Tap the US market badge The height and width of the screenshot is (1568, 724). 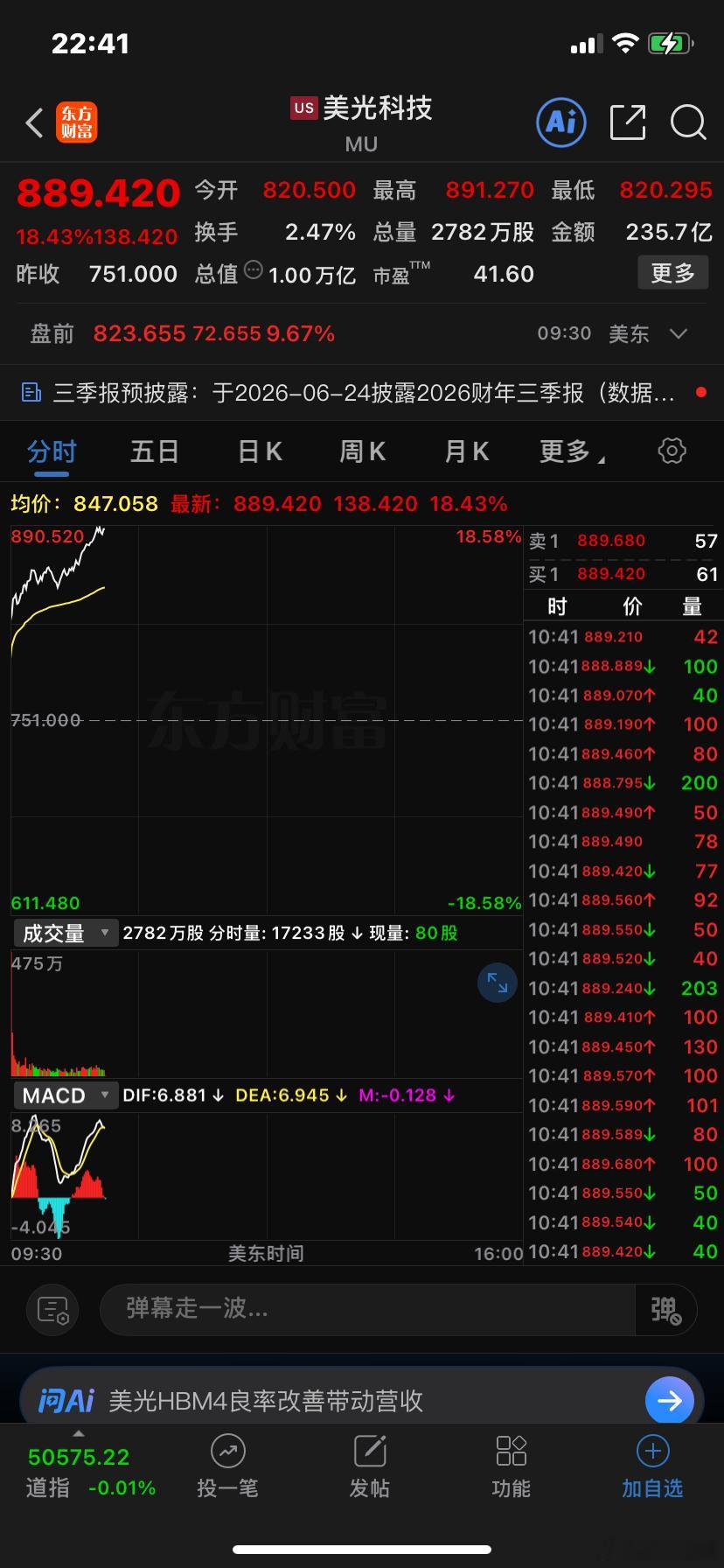pyautogui.click(x=303, y=108)
